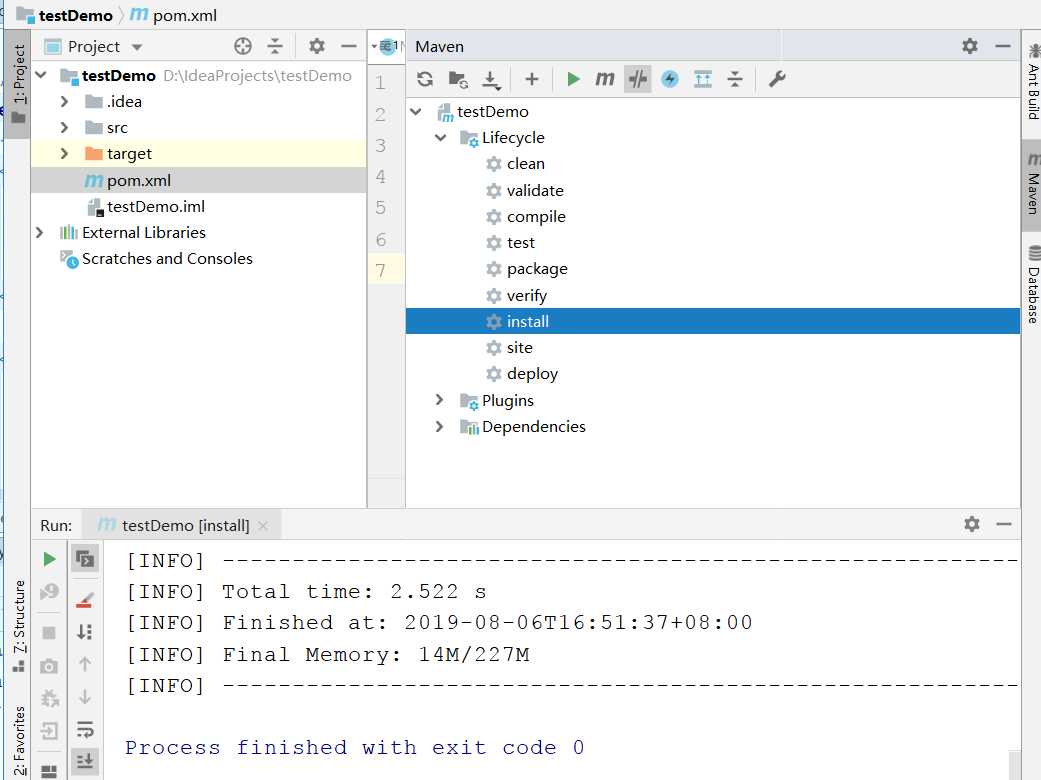Viewport: 1041px width, 780px height.
Task: Rerun testDemo install with green arrow
Action: coord(49,560)
